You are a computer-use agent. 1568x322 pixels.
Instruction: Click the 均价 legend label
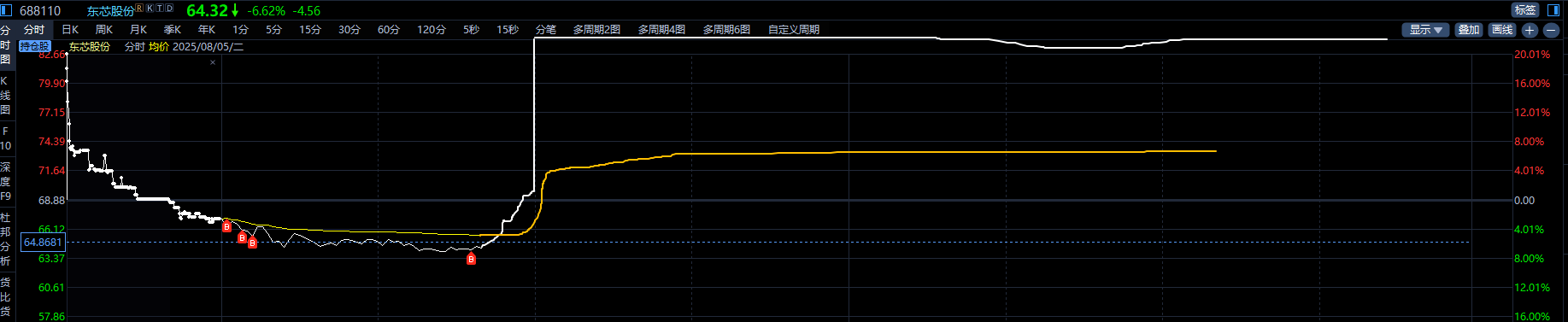point(159,47)
